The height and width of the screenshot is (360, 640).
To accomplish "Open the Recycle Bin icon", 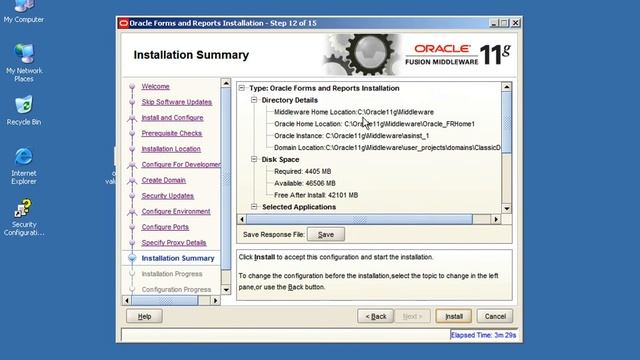I will pos(24,111).
